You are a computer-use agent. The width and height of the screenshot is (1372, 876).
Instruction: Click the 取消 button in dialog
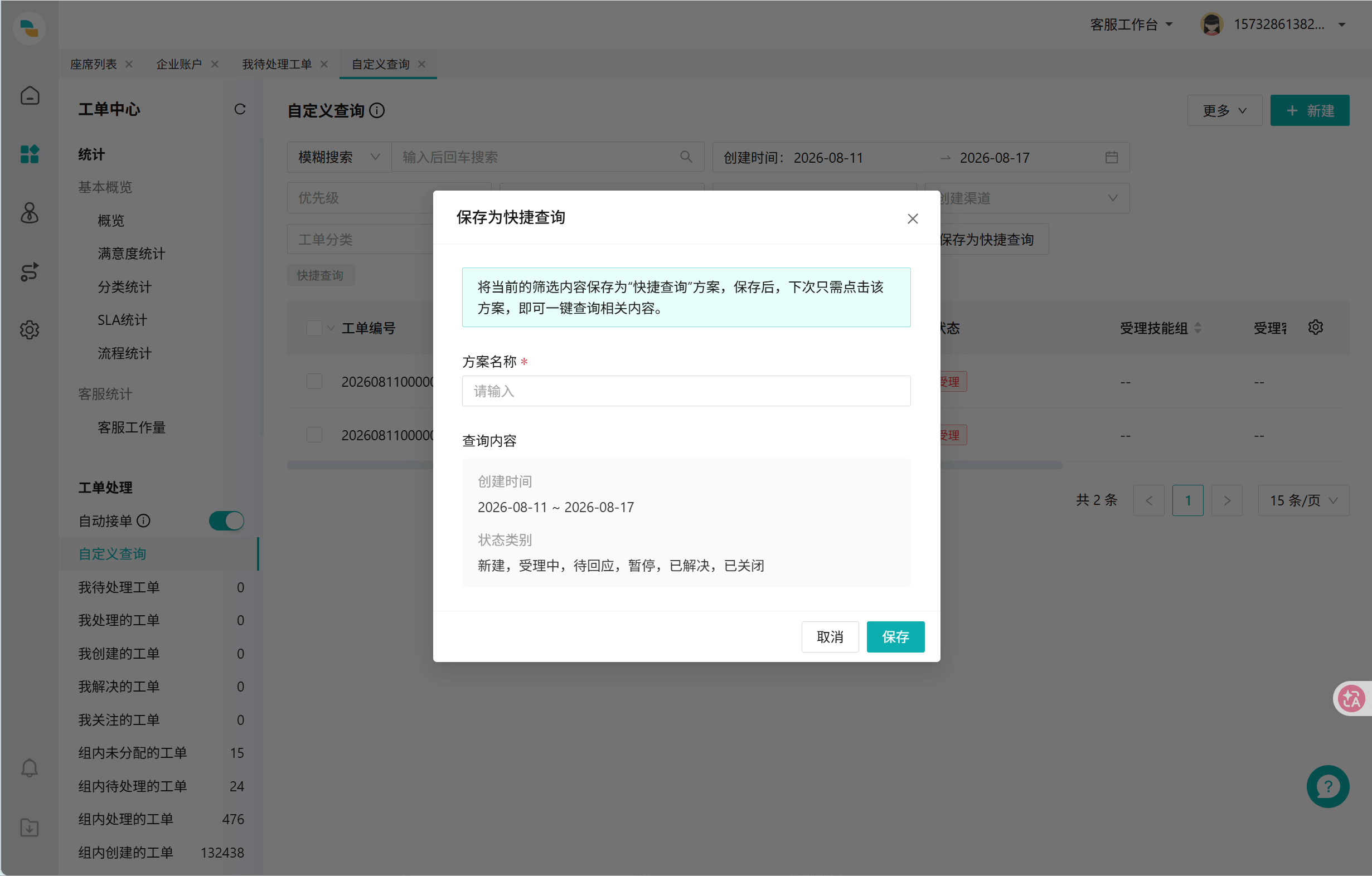[x=830, y=637]
